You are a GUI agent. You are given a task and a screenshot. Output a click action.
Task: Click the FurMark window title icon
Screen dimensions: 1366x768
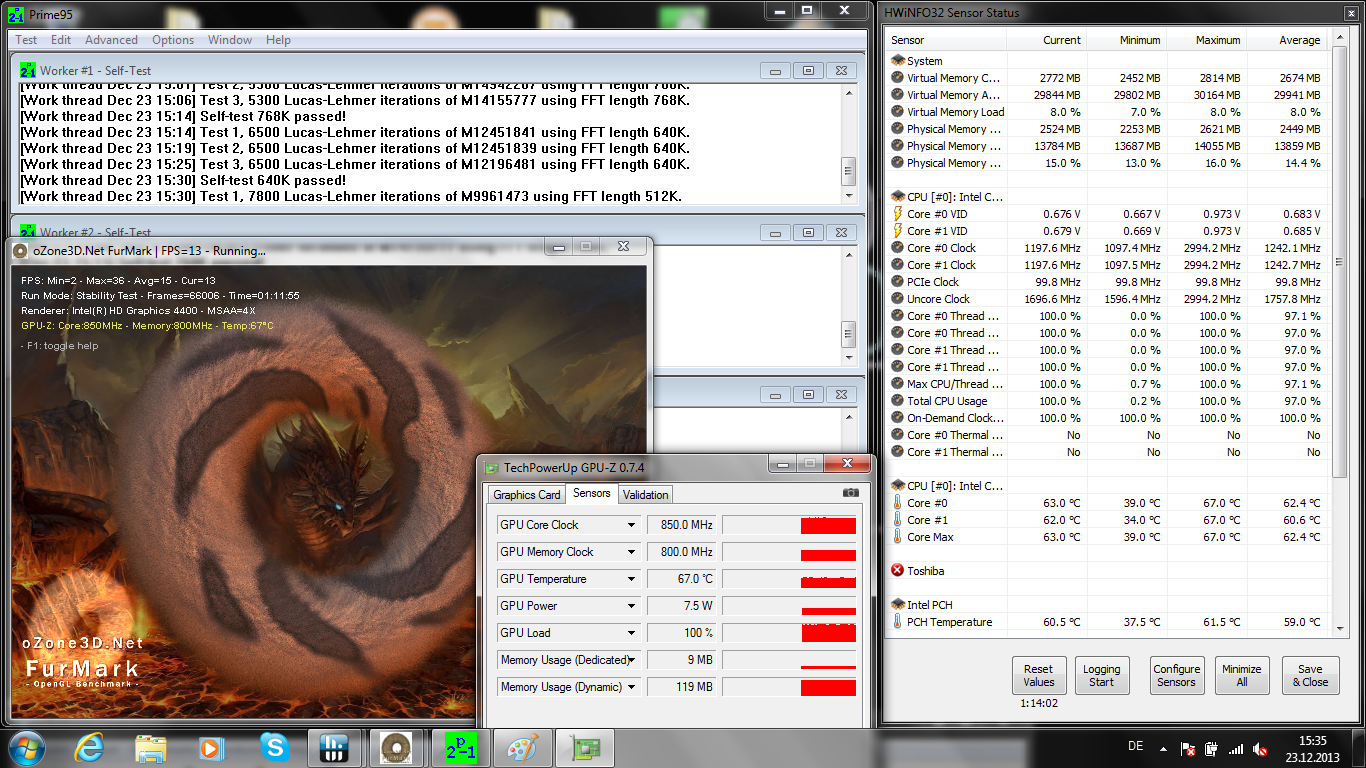20,250
